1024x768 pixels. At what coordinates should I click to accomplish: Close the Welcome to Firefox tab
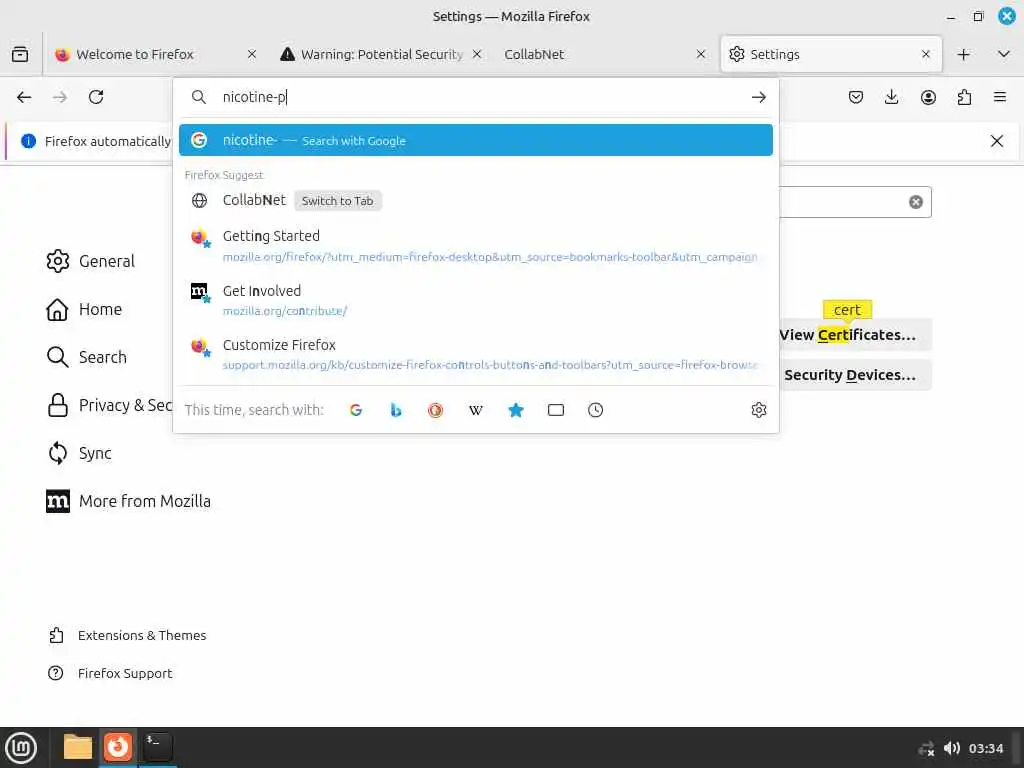pos(251,54)
